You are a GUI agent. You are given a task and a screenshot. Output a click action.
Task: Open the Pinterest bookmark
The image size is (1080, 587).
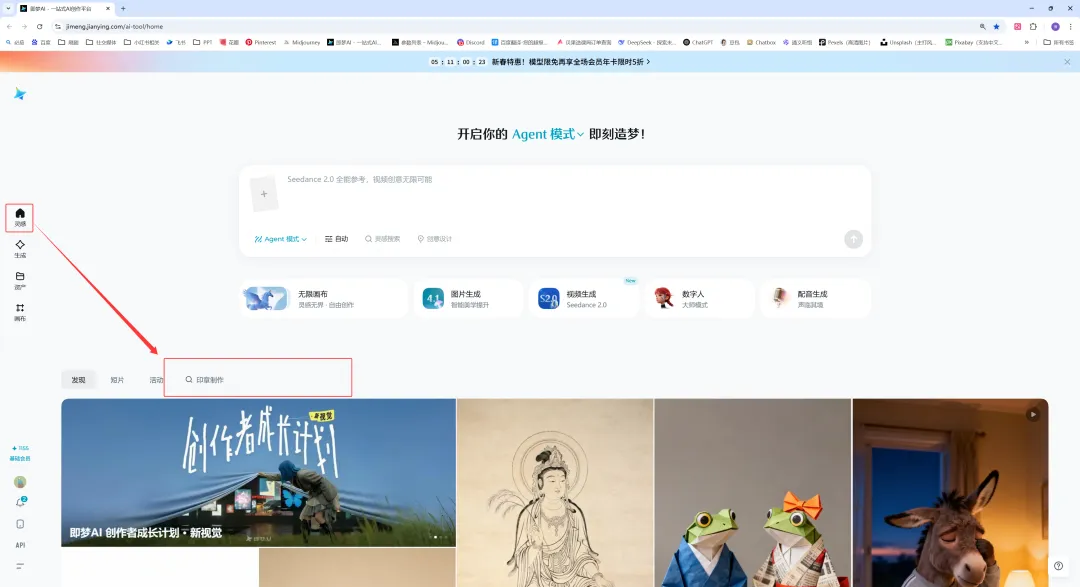click(x=260, y=43)
